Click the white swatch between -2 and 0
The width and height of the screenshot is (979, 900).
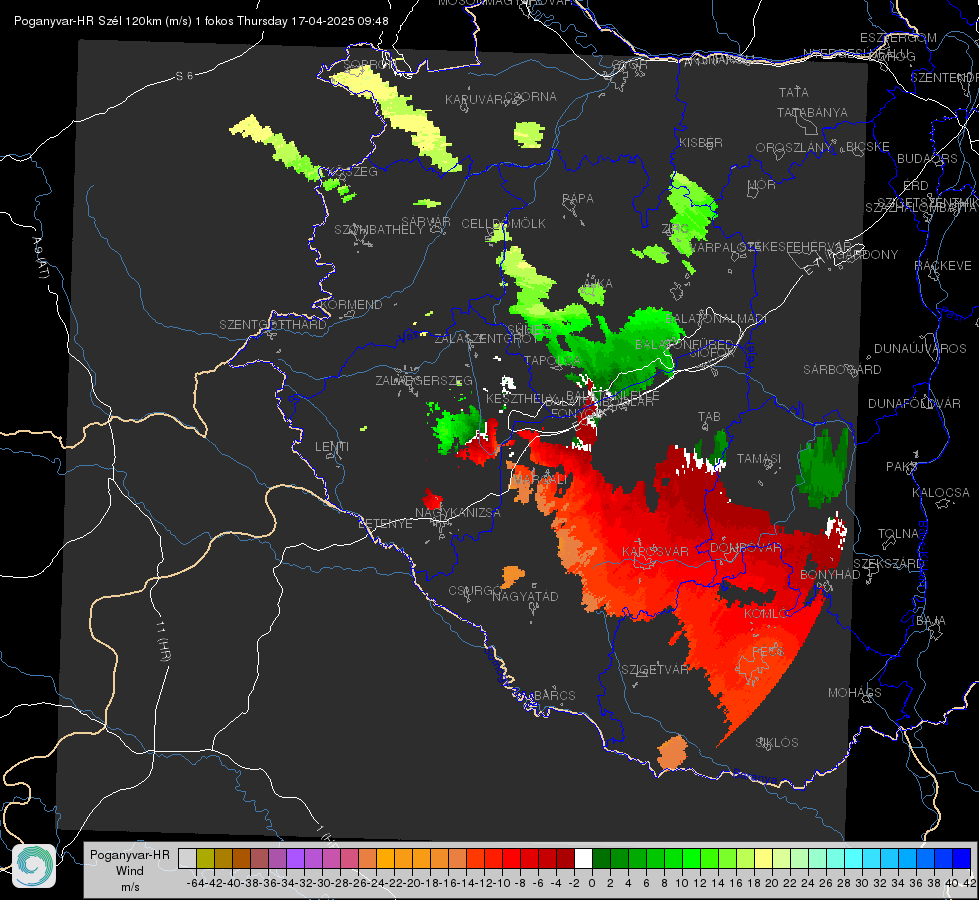click(x=583, y=859)
